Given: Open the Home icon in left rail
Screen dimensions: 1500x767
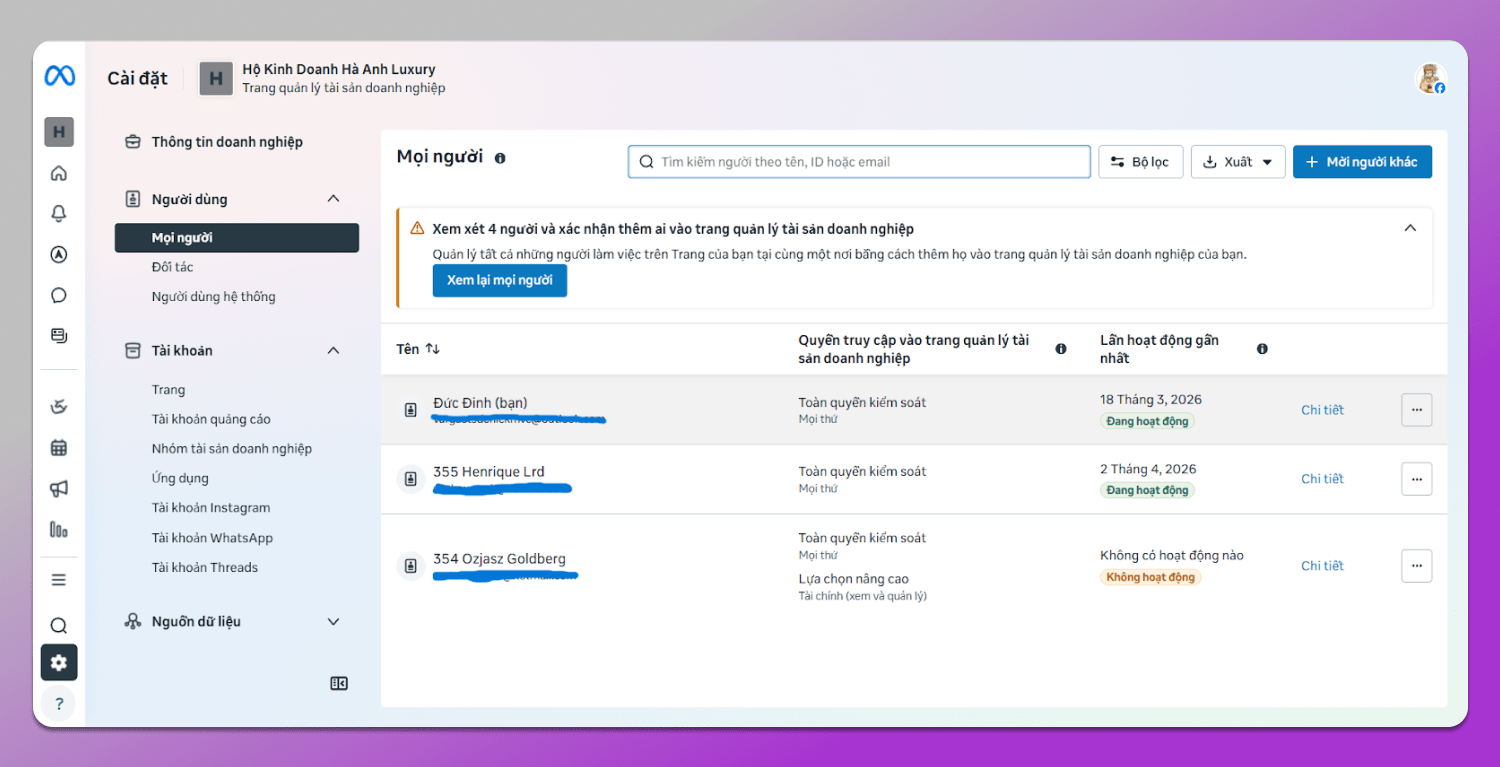Looking at the screenshot, I should [x=59, y=173].
